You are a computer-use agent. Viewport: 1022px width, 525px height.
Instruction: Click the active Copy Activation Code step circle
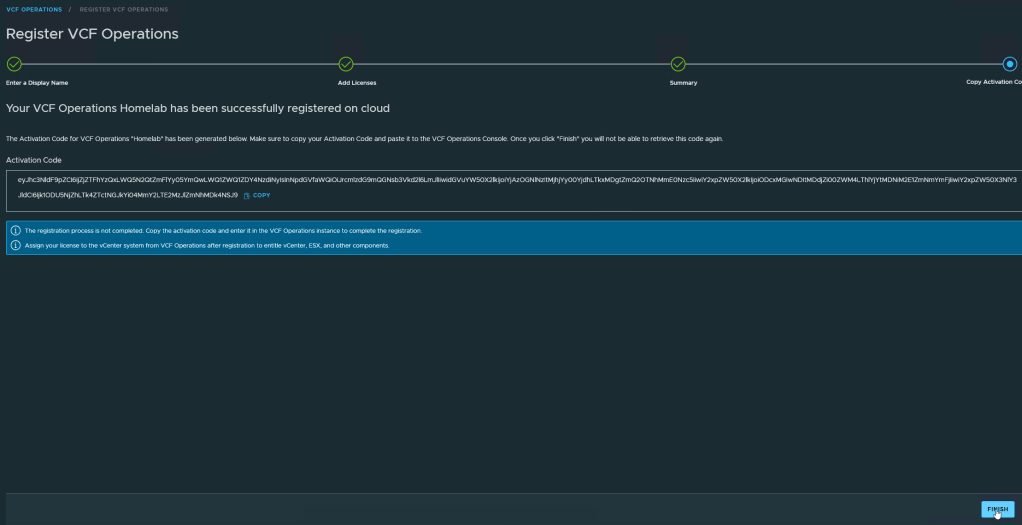(1010, 64)
